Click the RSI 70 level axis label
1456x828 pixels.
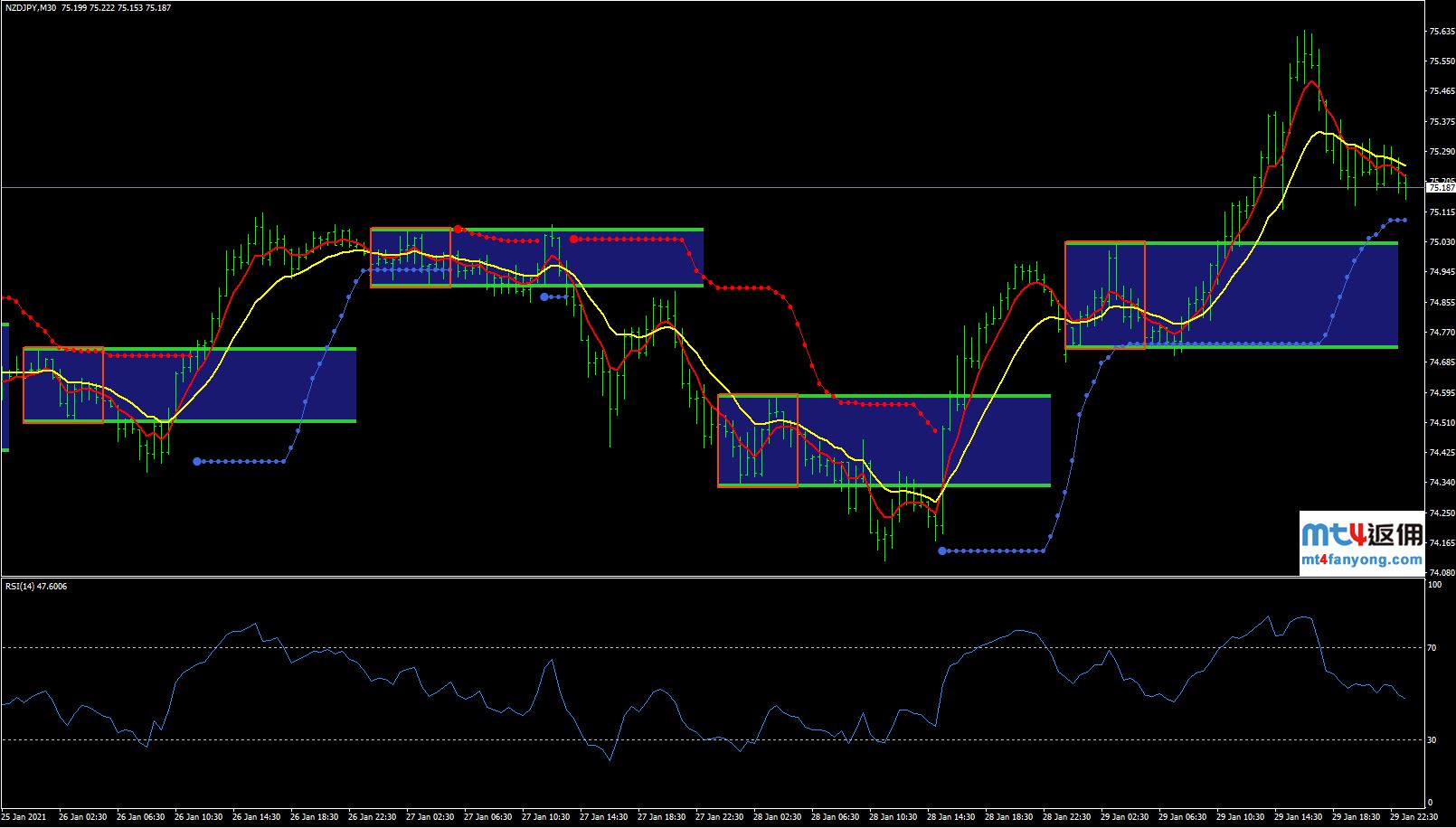click(x=1432, y=648)
